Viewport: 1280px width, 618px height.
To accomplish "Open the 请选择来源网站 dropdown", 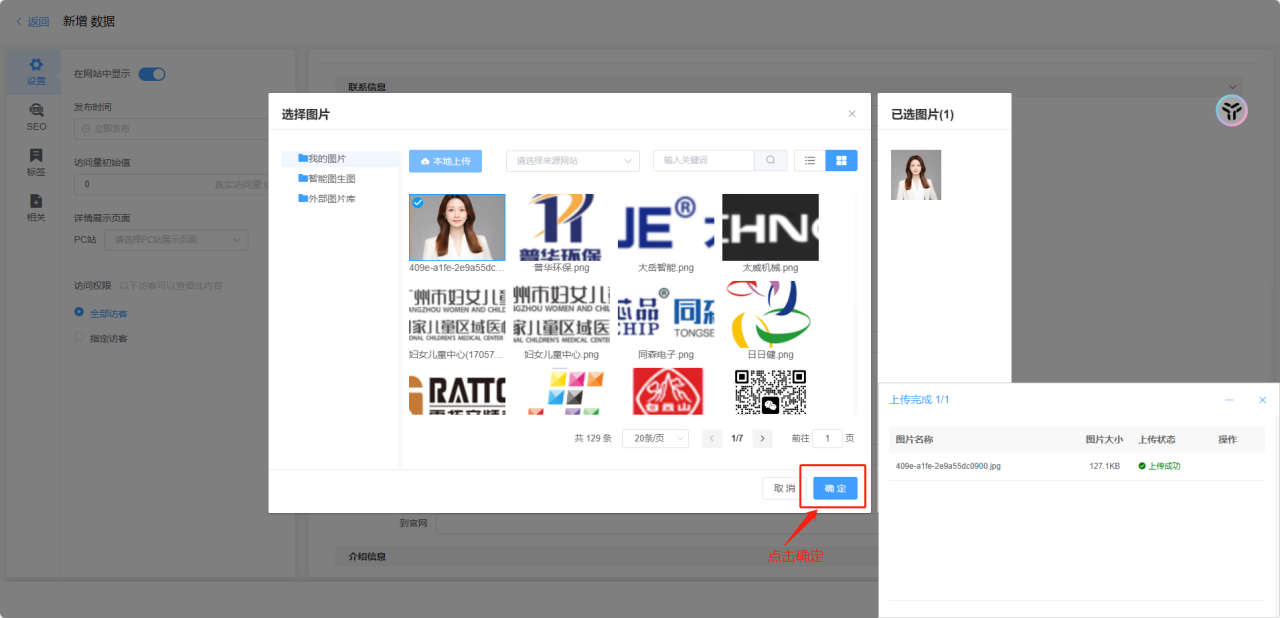I will (x=573, y=160).
